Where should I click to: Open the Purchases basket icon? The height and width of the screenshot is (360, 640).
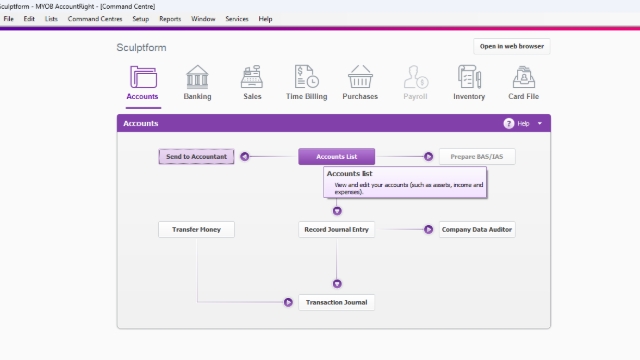point(360,77)
